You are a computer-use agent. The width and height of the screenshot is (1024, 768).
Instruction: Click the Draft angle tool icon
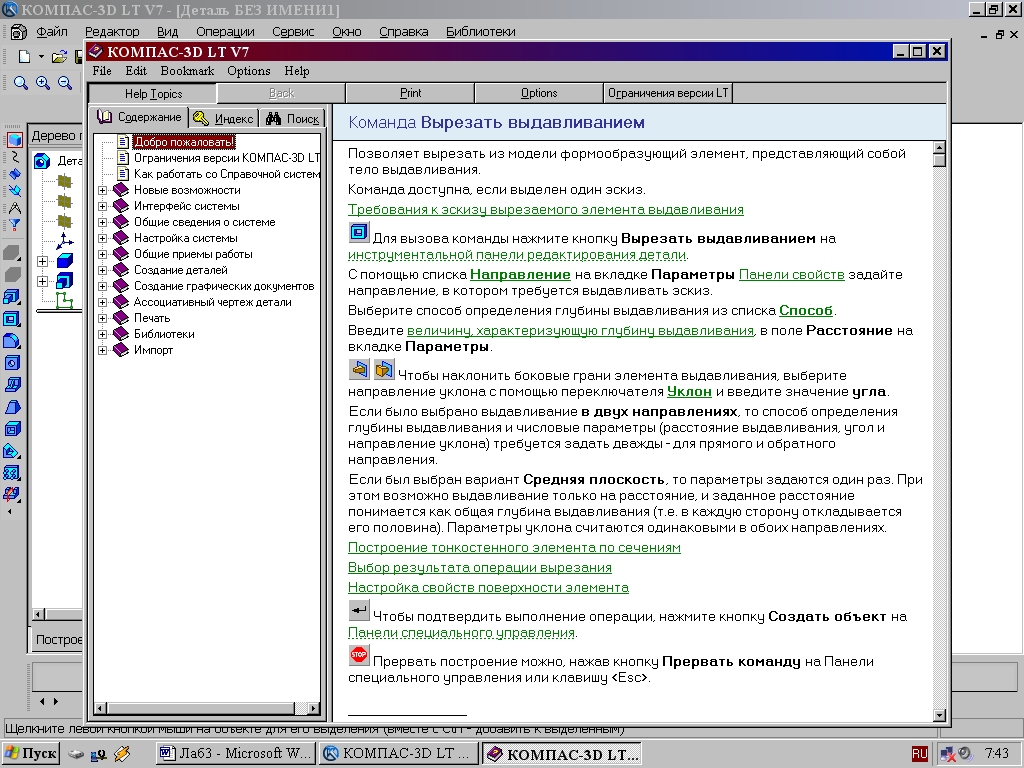(12, 408)
